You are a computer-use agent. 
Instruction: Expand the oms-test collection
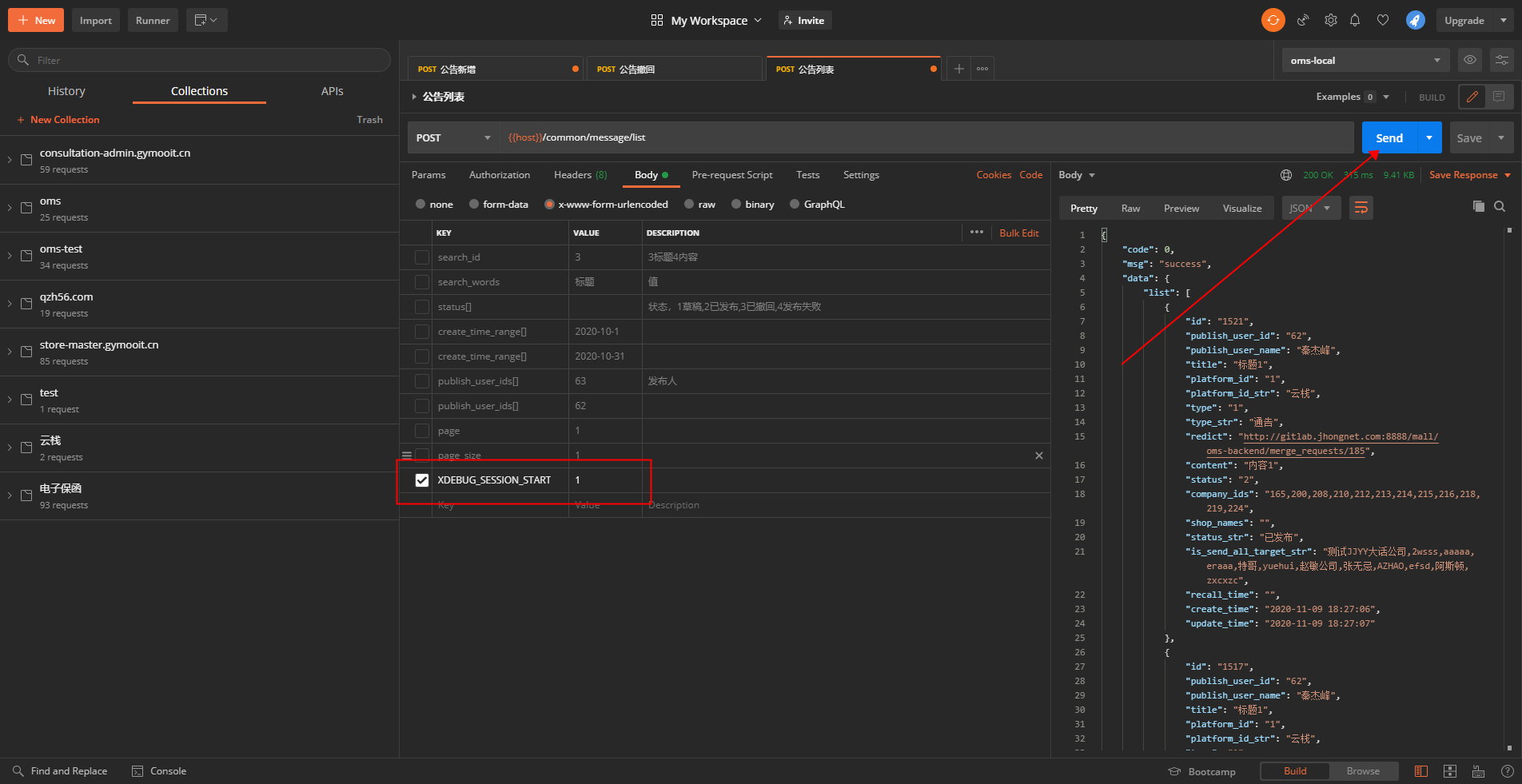point(10,256)
